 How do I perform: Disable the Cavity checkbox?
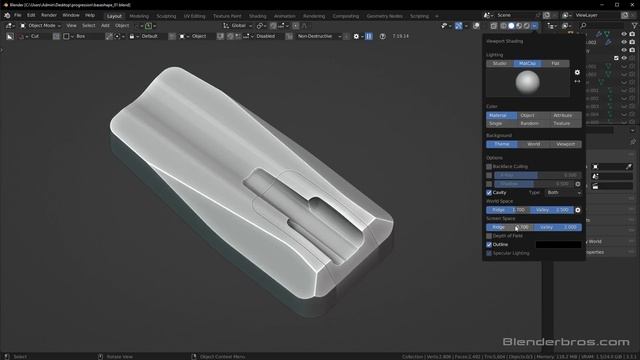tap(489, 193)
